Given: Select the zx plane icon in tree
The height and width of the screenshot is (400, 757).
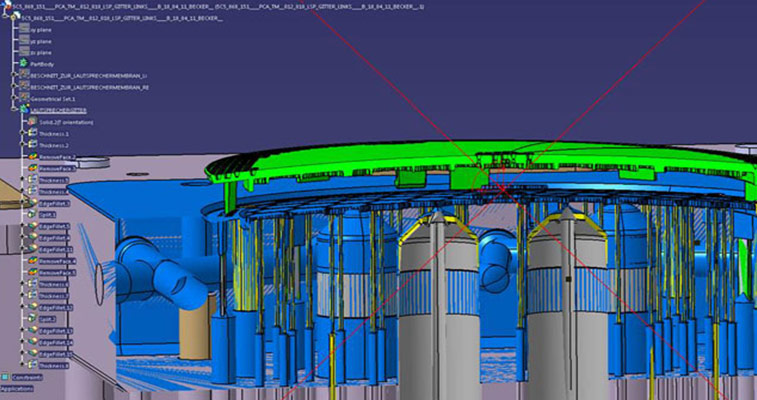Looking at the screenshot, I should pos(24,51).
